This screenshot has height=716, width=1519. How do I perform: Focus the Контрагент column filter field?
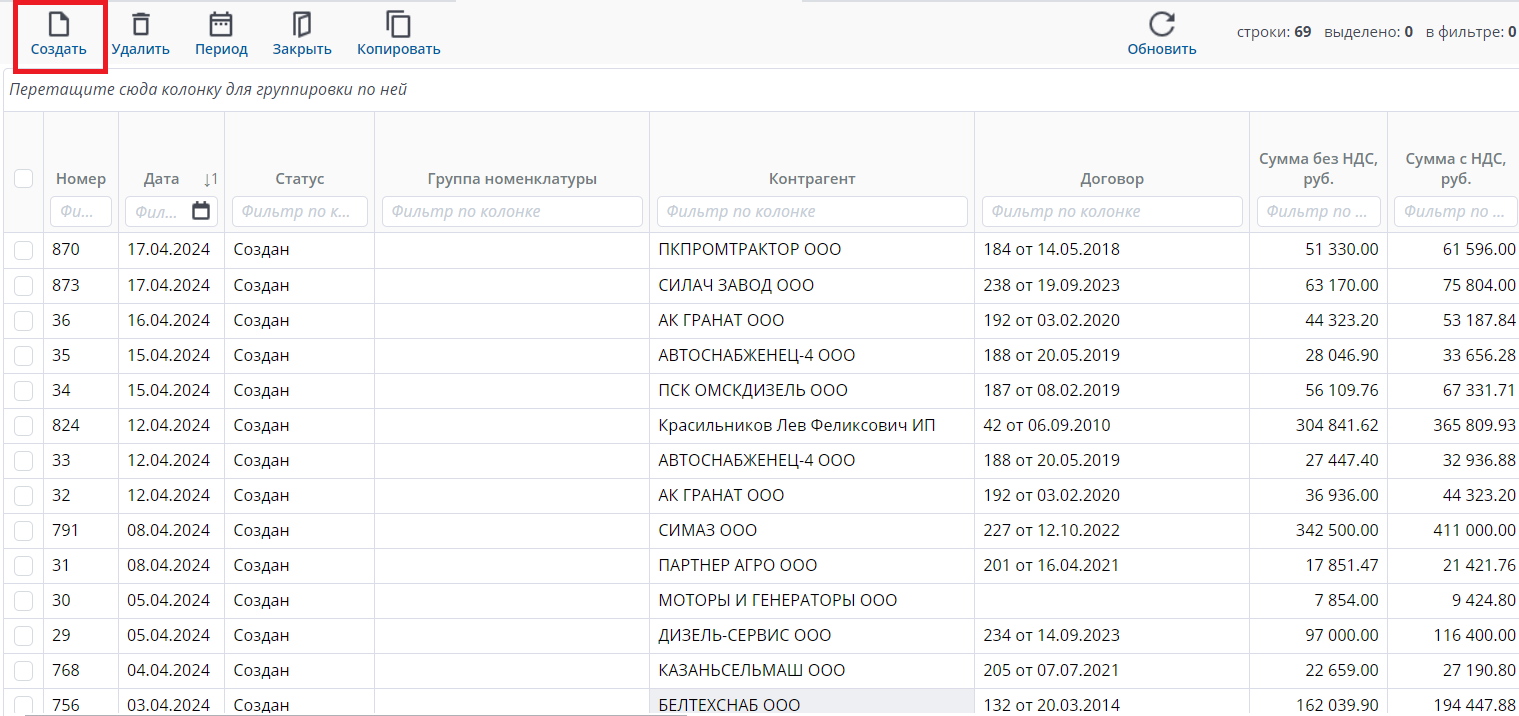[811, 211]
